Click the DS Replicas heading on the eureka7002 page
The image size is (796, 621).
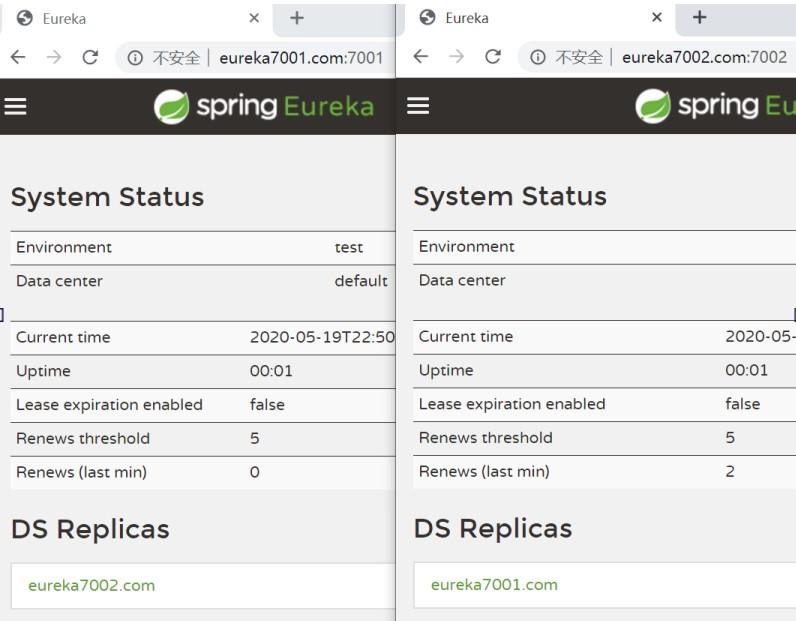pos(493,528)
